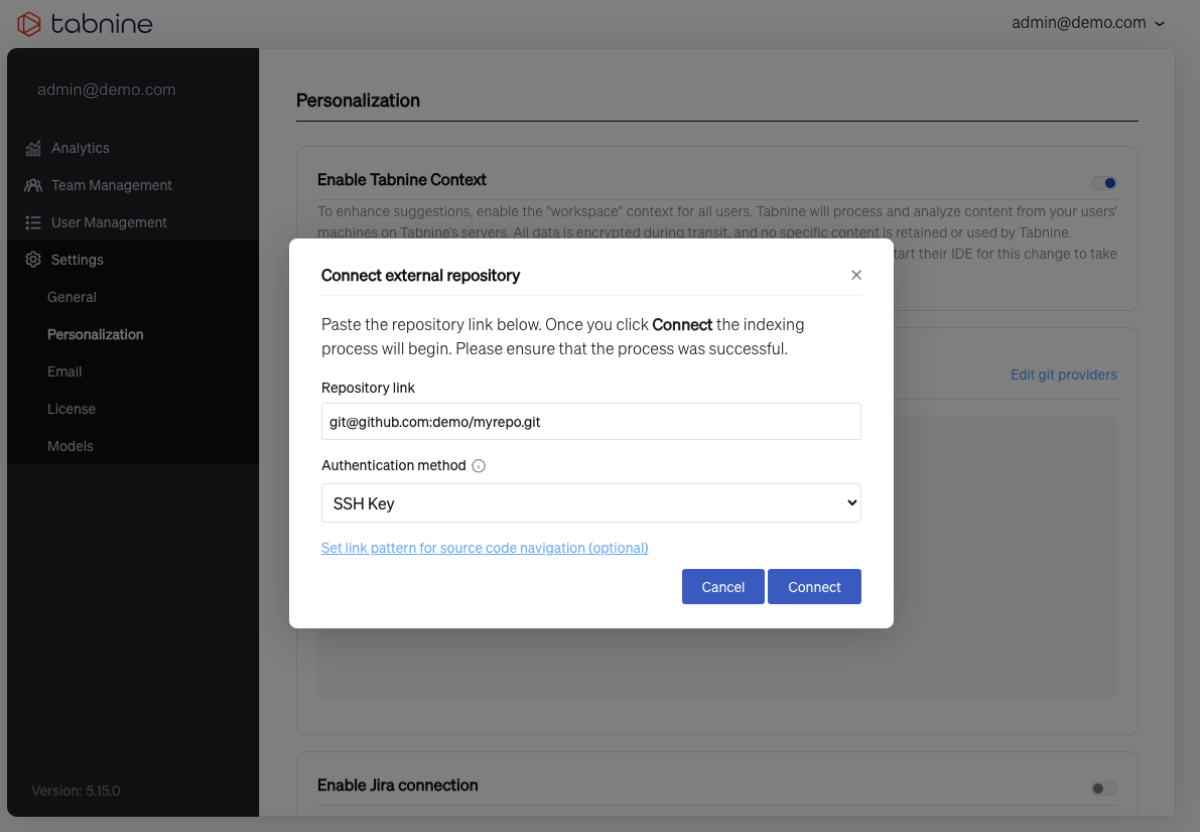Click the Tabnine logo icon
Image resolution: width=1200 pixels, height=832 pixels.
click(x=30, y=23)
